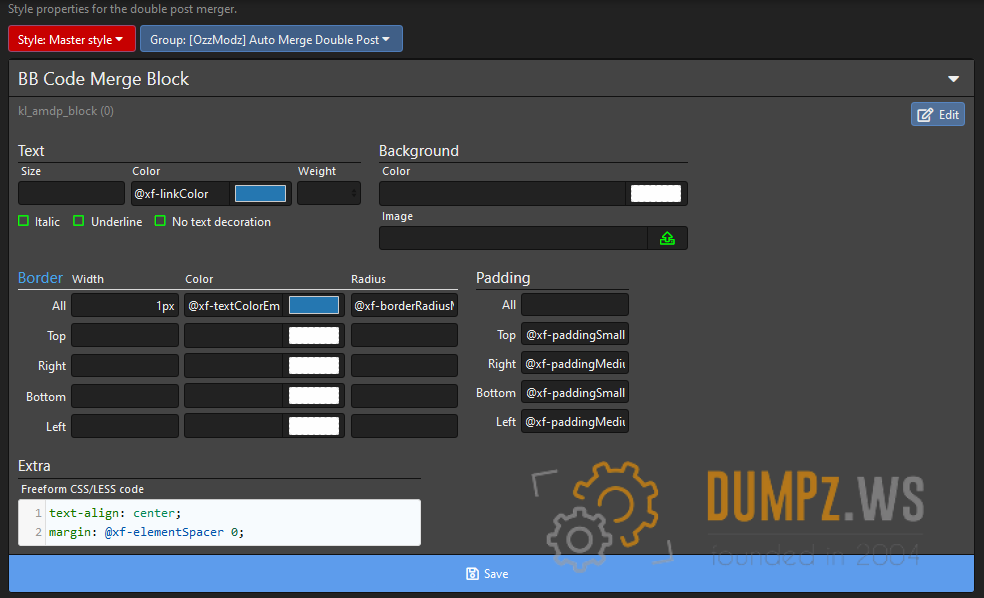Check the No text decoration option
This screenshot has width=984, height=598.
pos(160,221)
